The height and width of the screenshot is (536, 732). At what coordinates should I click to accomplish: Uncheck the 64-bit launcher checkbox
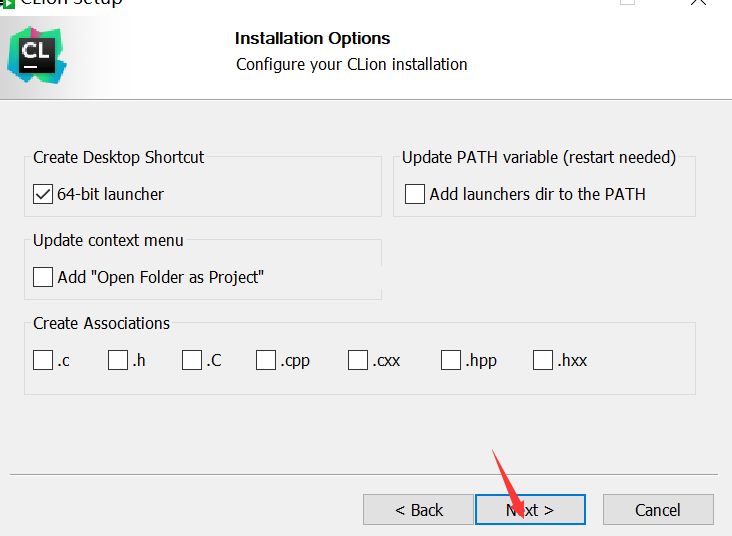tap(43, 194)
